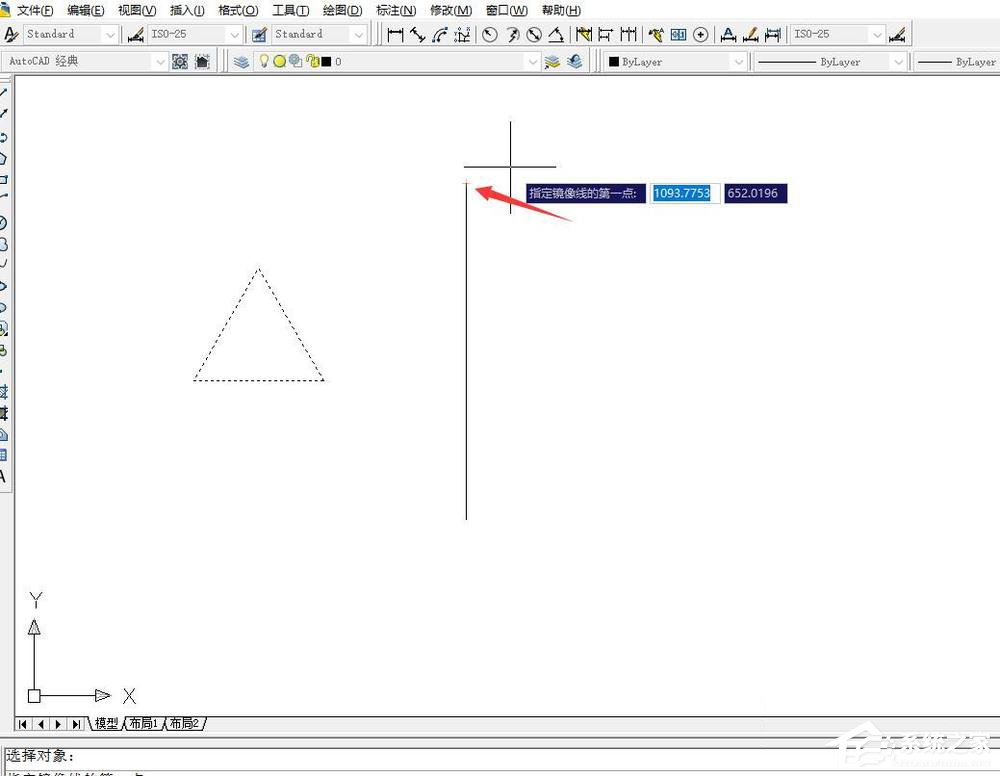Pick the Angular dimension tool
1000x776 pixels.
[x=556, y=34]
